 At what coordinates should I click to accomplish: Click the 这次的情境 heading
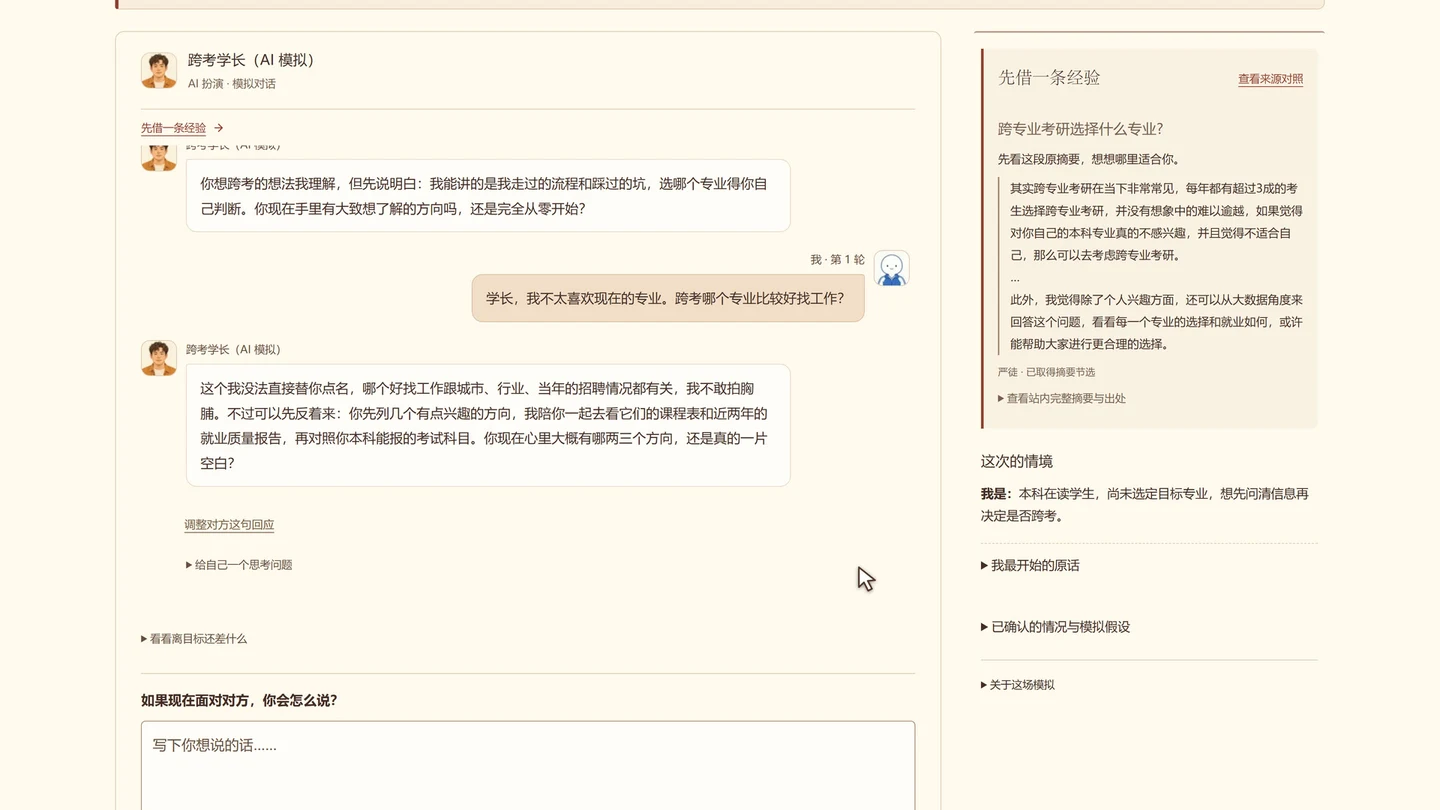[1016, 462]
